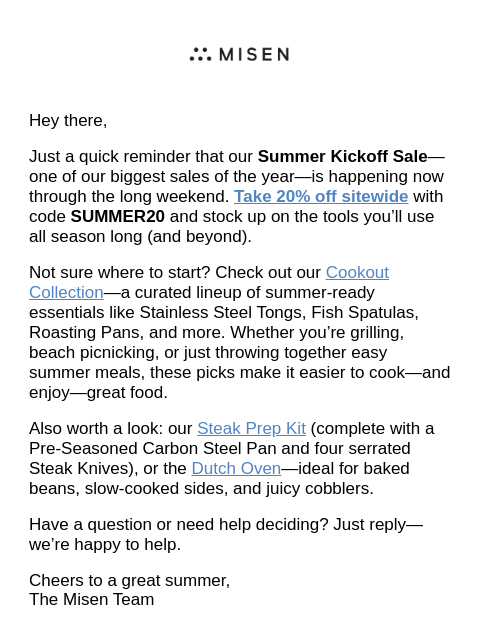Click the bold Summer Kickoff Sale text
Screen dimensions: 480x640
click(343, 156)
